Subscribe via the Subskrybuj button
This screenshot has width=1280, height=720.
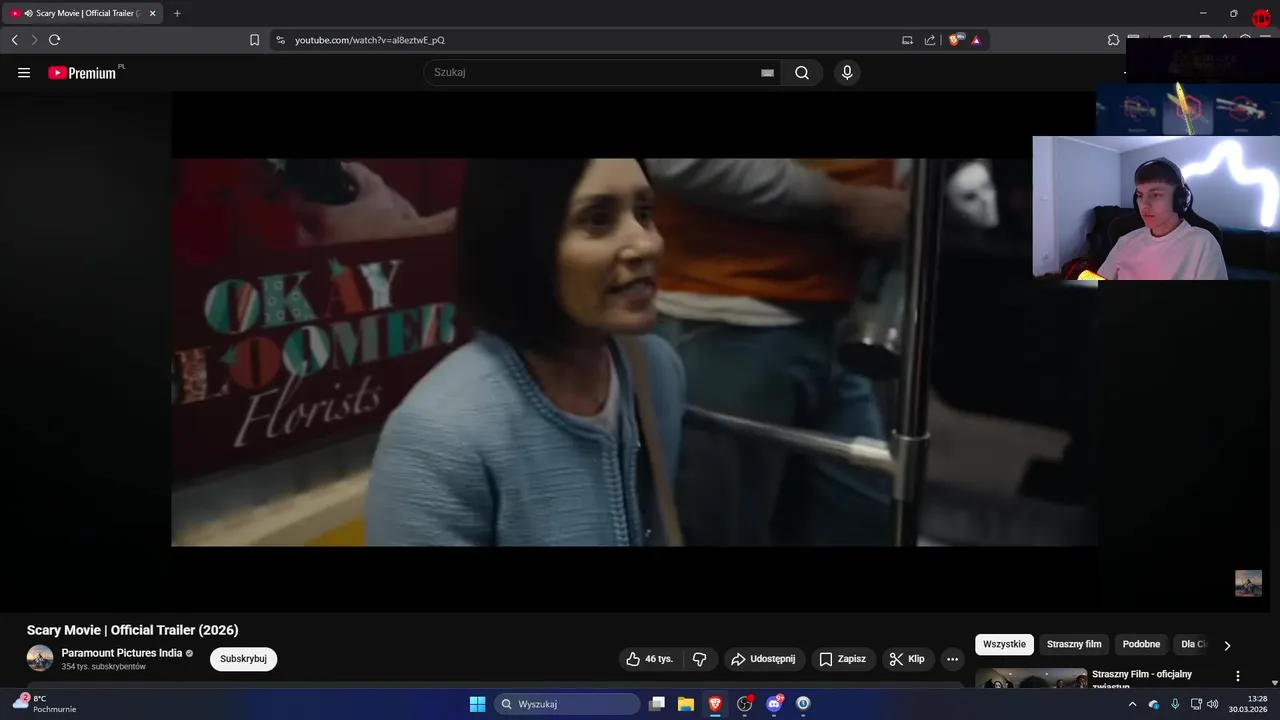point(243,659)
